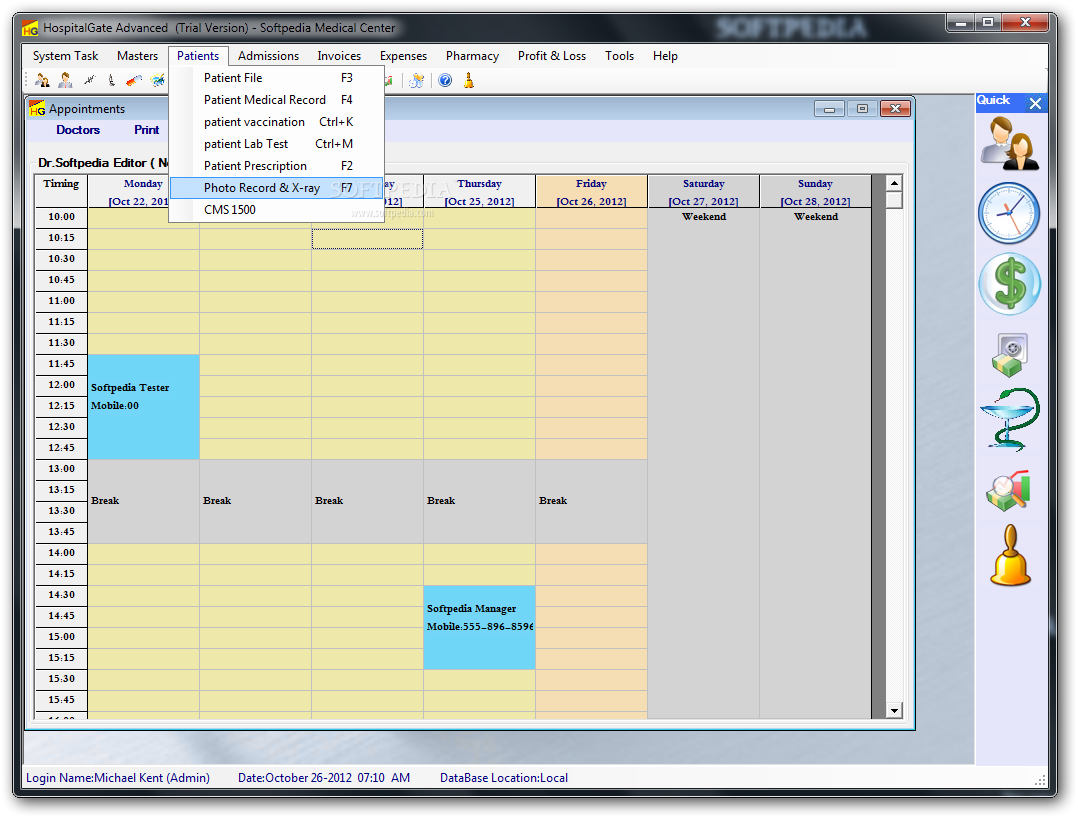
Task: Maximize the Appointments child window
Action: 862,109
